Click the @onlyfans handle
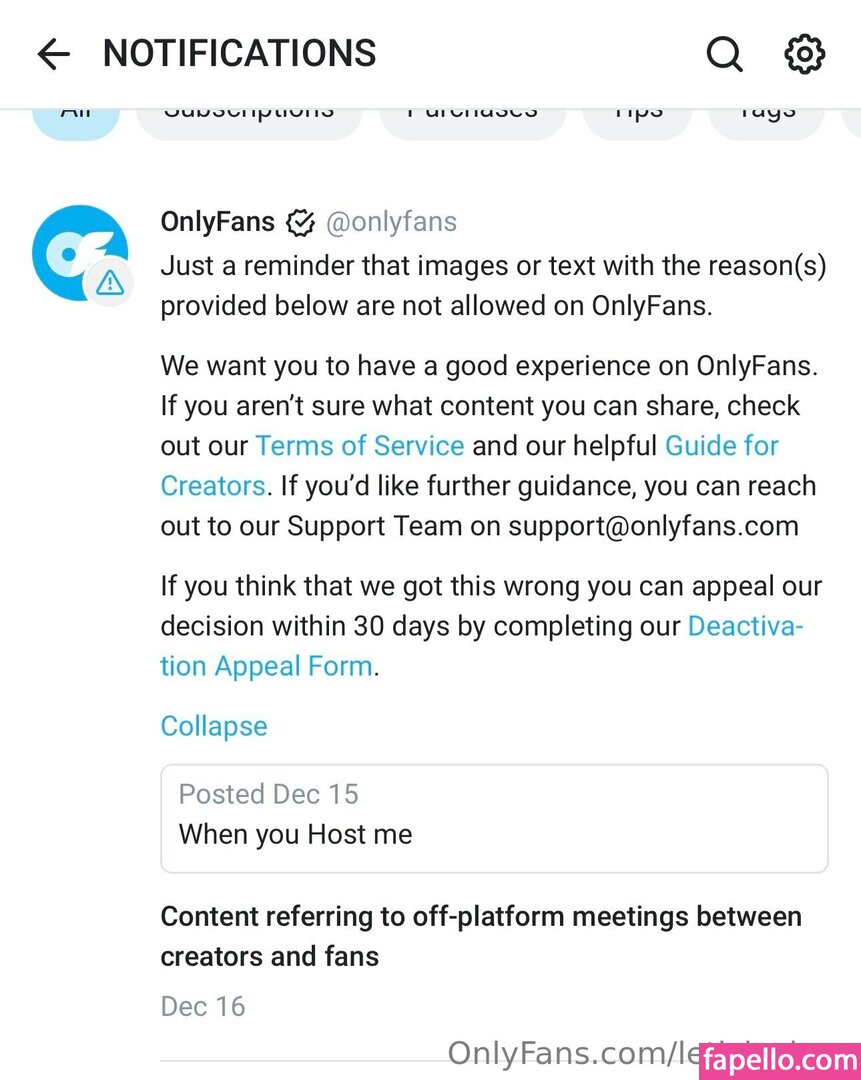The width and height of the screenshot is (861, 1080). click(391, 222)
